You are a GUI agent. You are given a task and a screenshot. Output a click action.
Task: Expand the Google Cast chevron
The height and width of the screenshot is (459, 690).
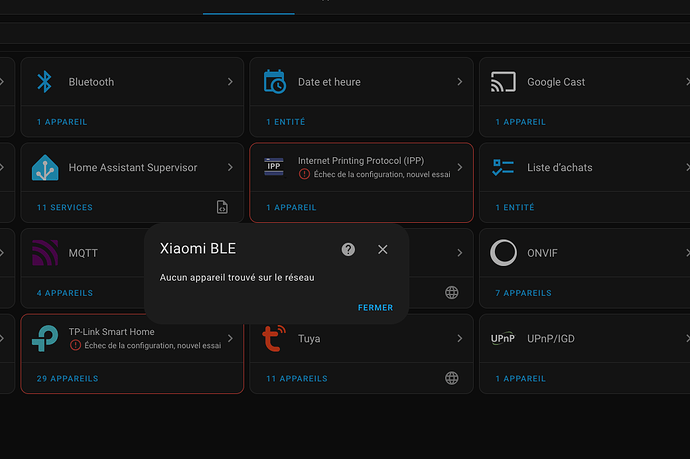pos(684,82)
